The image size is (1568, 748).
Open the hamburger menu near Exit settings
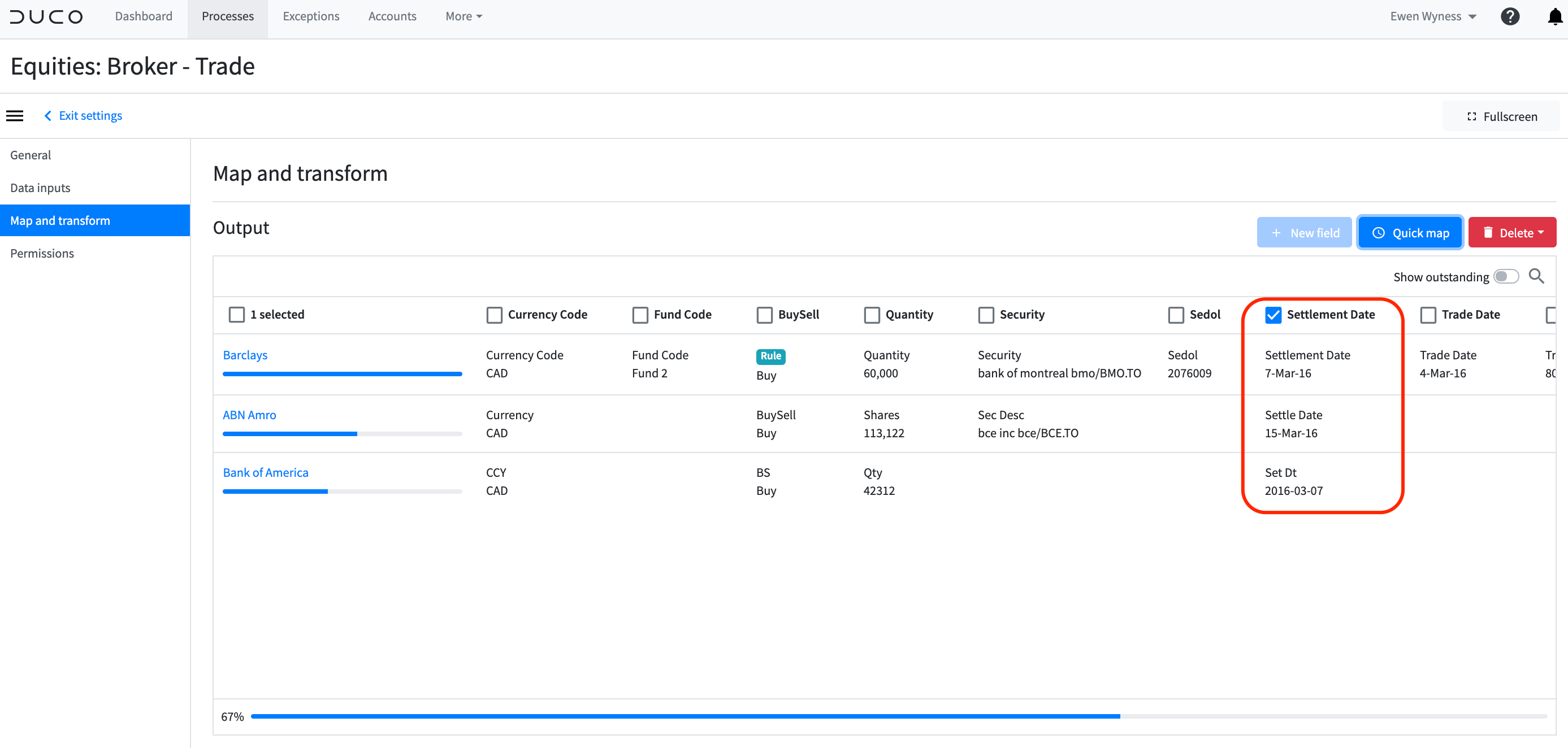point(15,116)
